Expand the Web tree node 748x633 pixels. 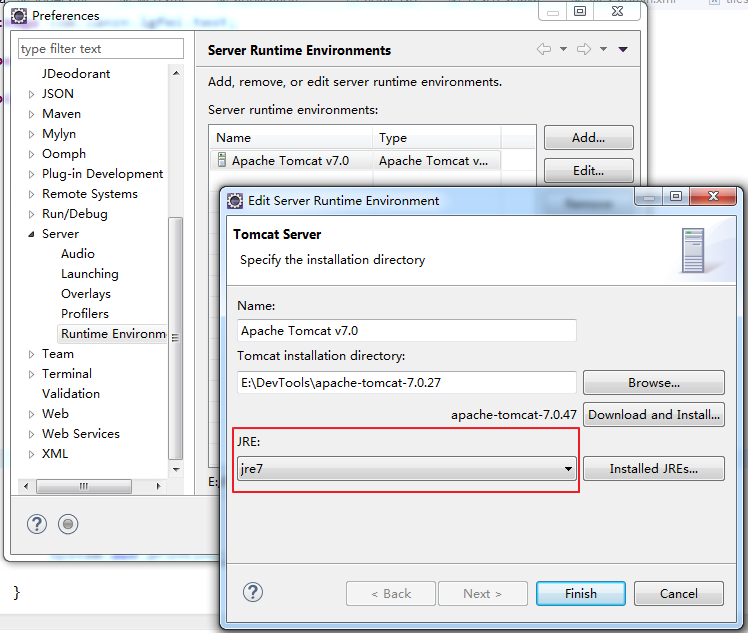(31, 415)
